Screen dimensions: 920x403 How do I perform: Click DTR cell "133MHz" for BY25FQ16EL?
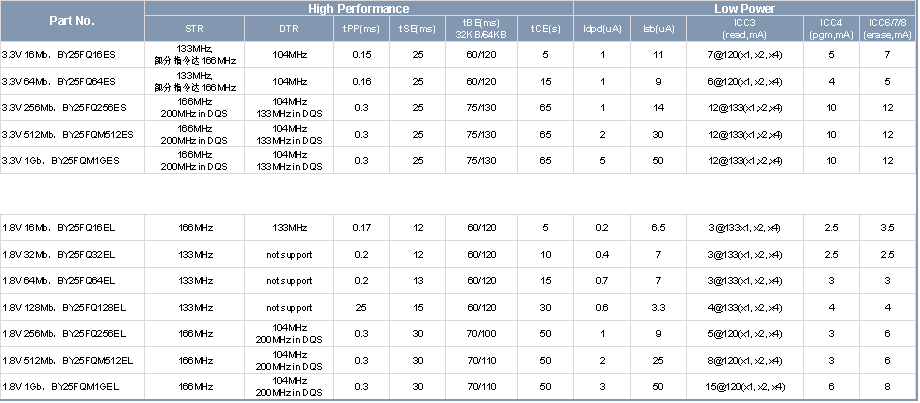[289, 228]
